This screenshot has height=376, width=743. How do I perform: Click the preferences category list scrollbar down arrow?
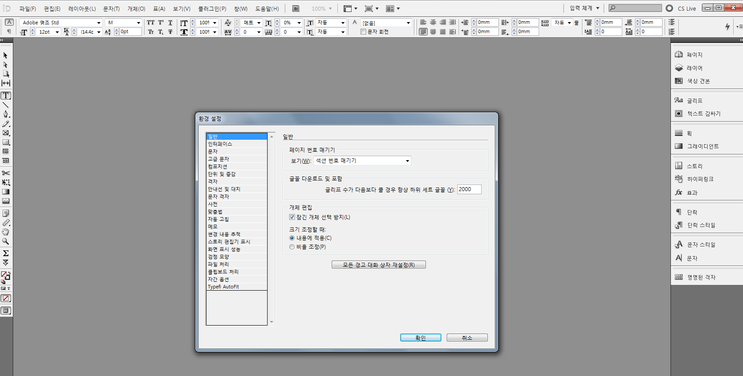pyautogui.click(x=272, y=322)
